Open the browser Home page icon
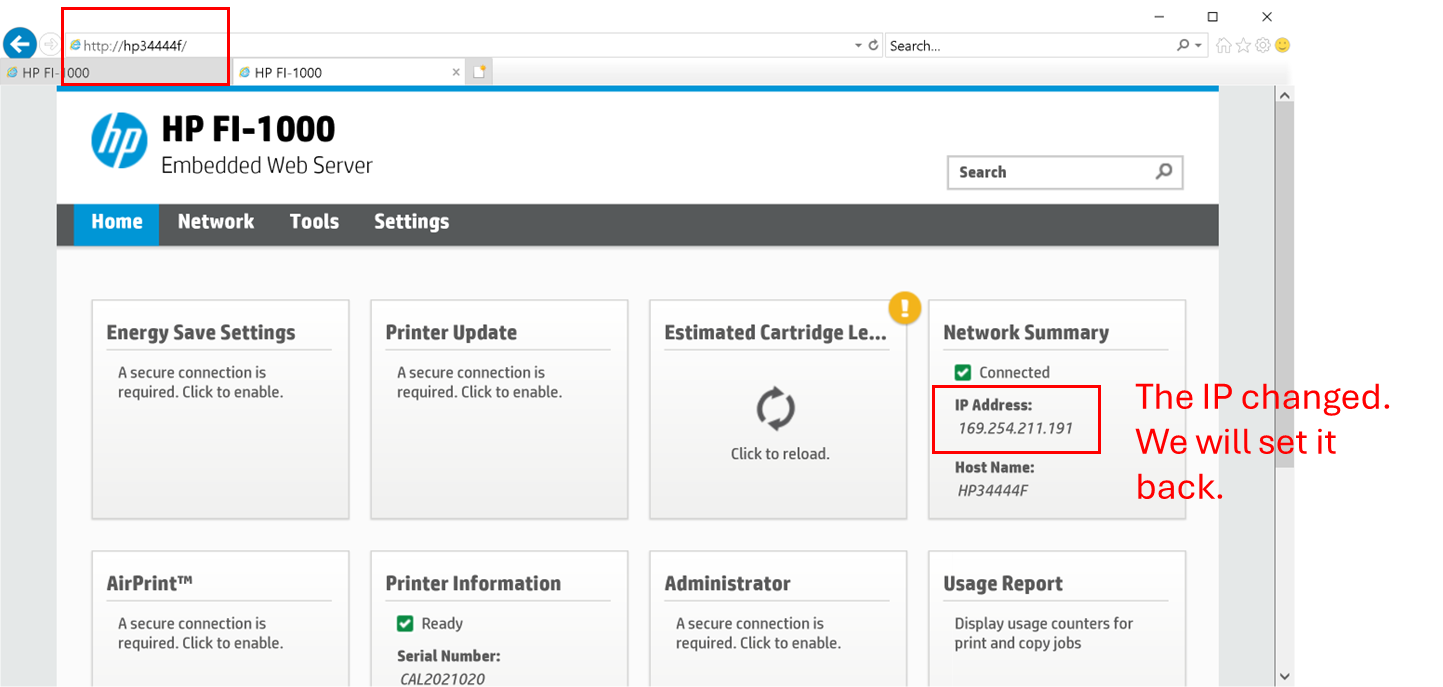The height and width of the screenshot is (687, 1443). point(1223,45)
